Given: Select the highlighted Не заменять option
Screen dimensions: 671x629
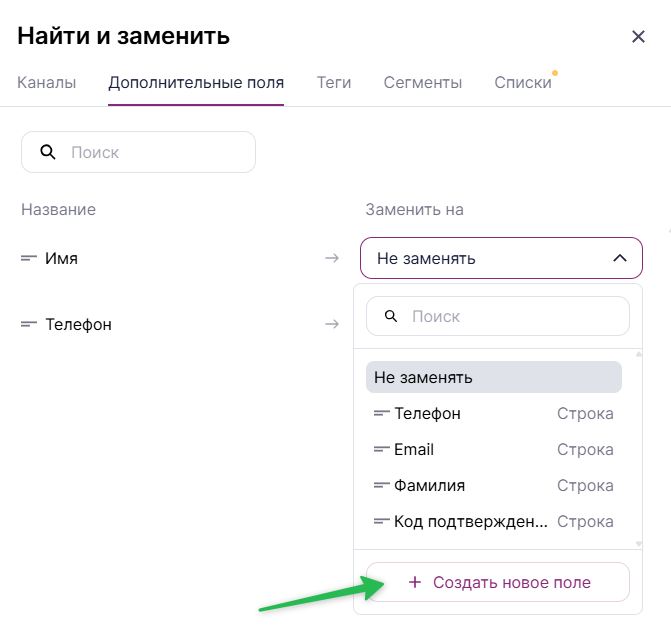Looking at the screenshot, I should coord(494,377).
